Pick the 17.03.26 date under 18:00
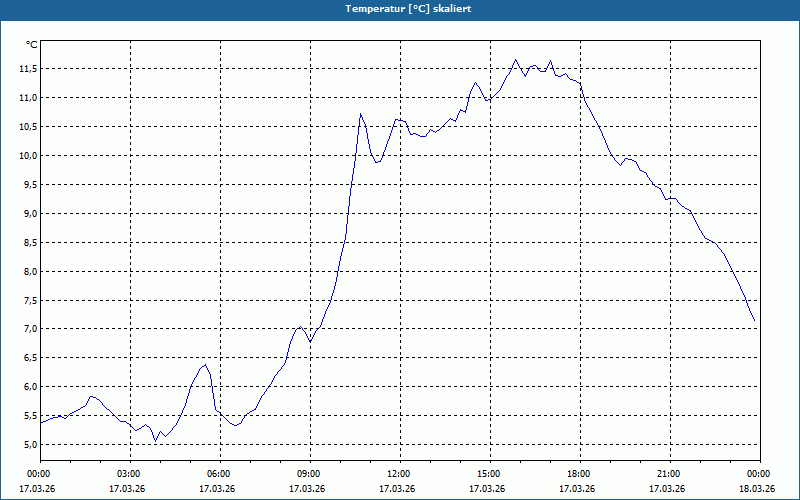 click(577, 489)
